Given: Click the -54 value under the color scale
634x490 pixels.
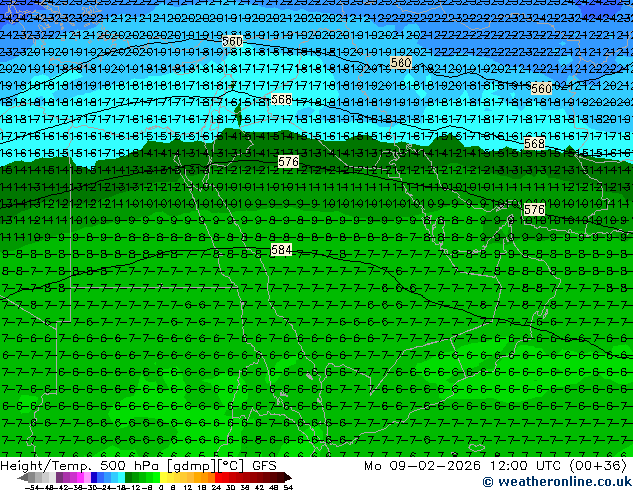Looking at the screenshot, I should pos(32,487).
